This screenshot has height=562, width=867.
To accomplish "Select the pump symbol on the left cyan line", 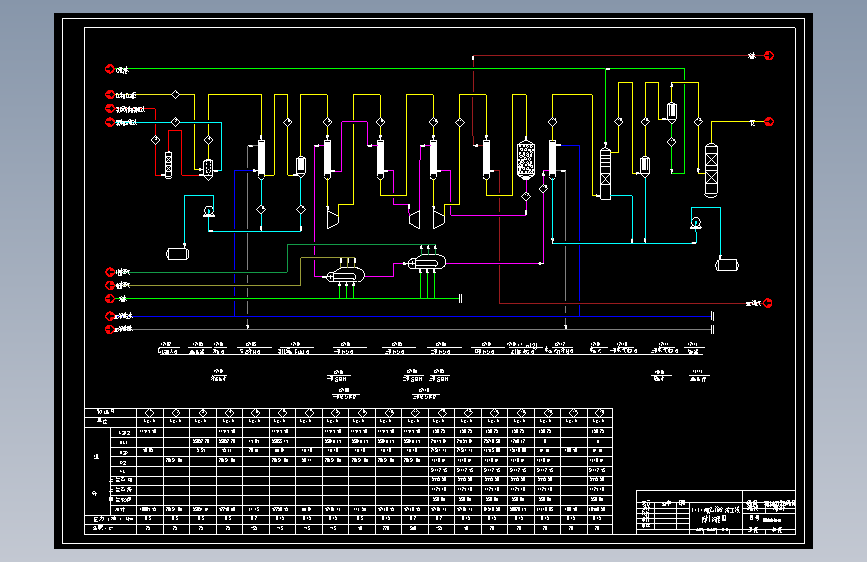I will tap(209, 211).
